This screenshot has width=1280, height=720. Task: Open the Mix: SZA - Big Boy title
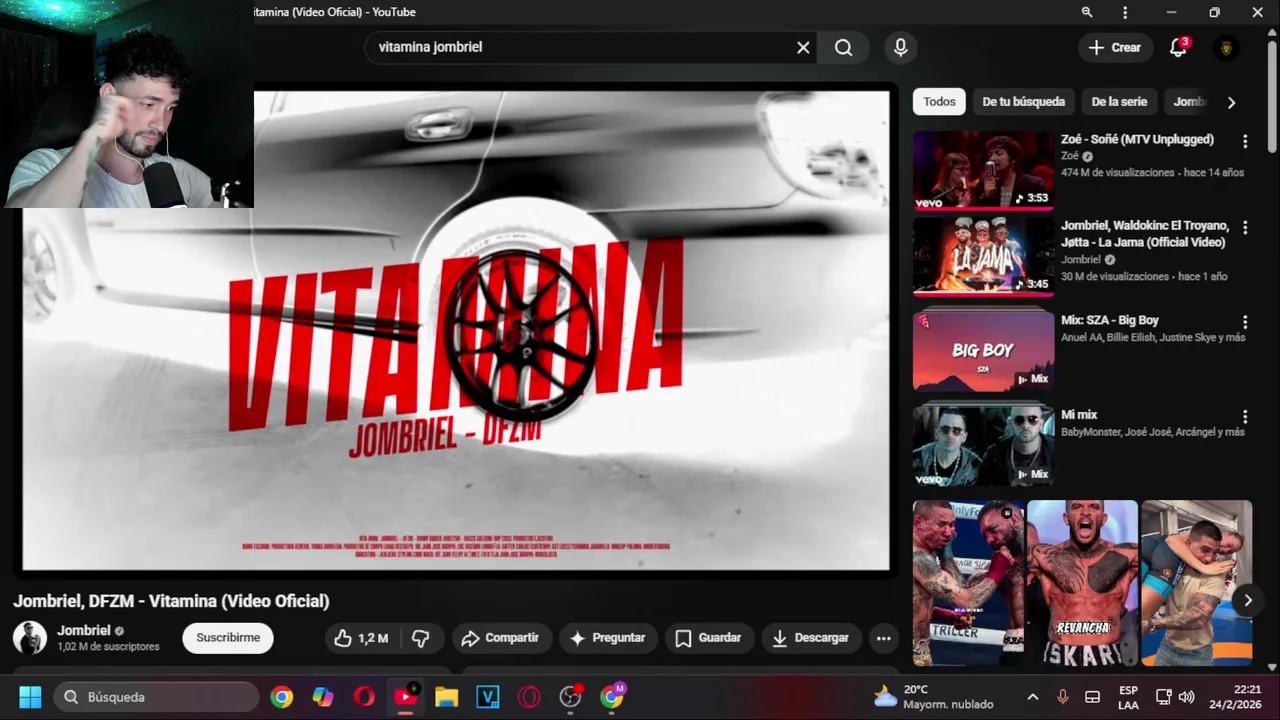coord(1110,320)
